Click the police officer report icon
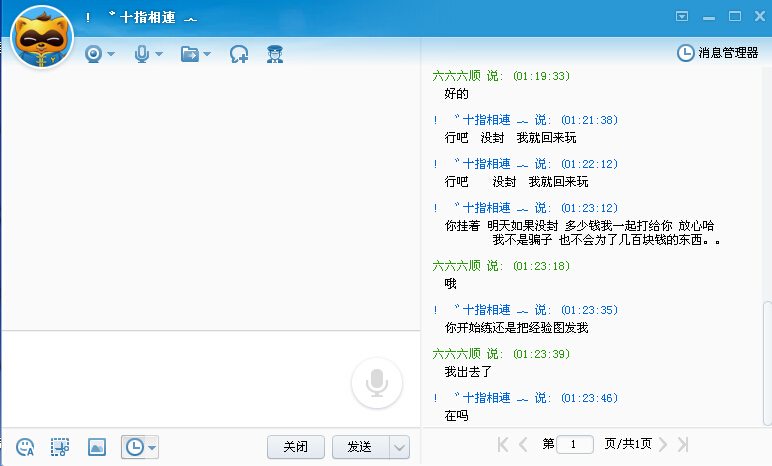 pos(275,54)
